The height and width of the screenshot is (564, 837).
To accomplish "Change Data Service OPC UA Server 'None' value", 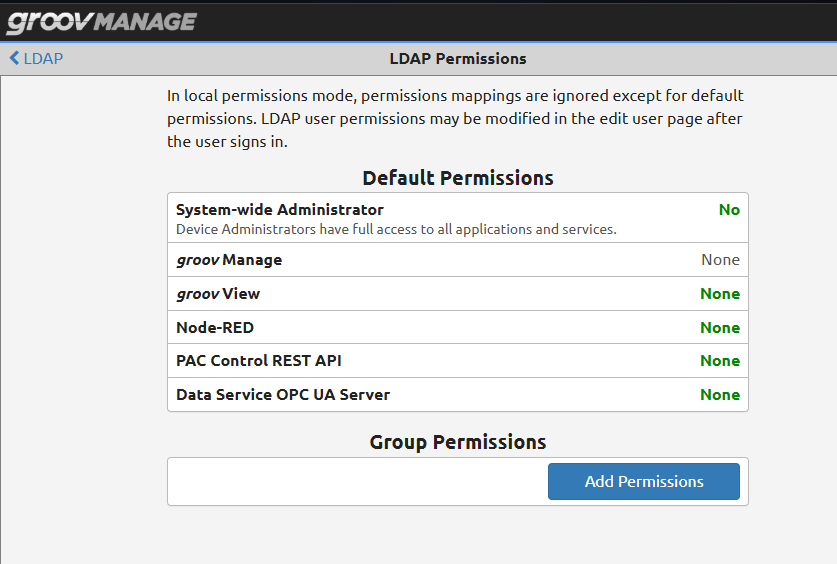I will click(x=720, y=395).
